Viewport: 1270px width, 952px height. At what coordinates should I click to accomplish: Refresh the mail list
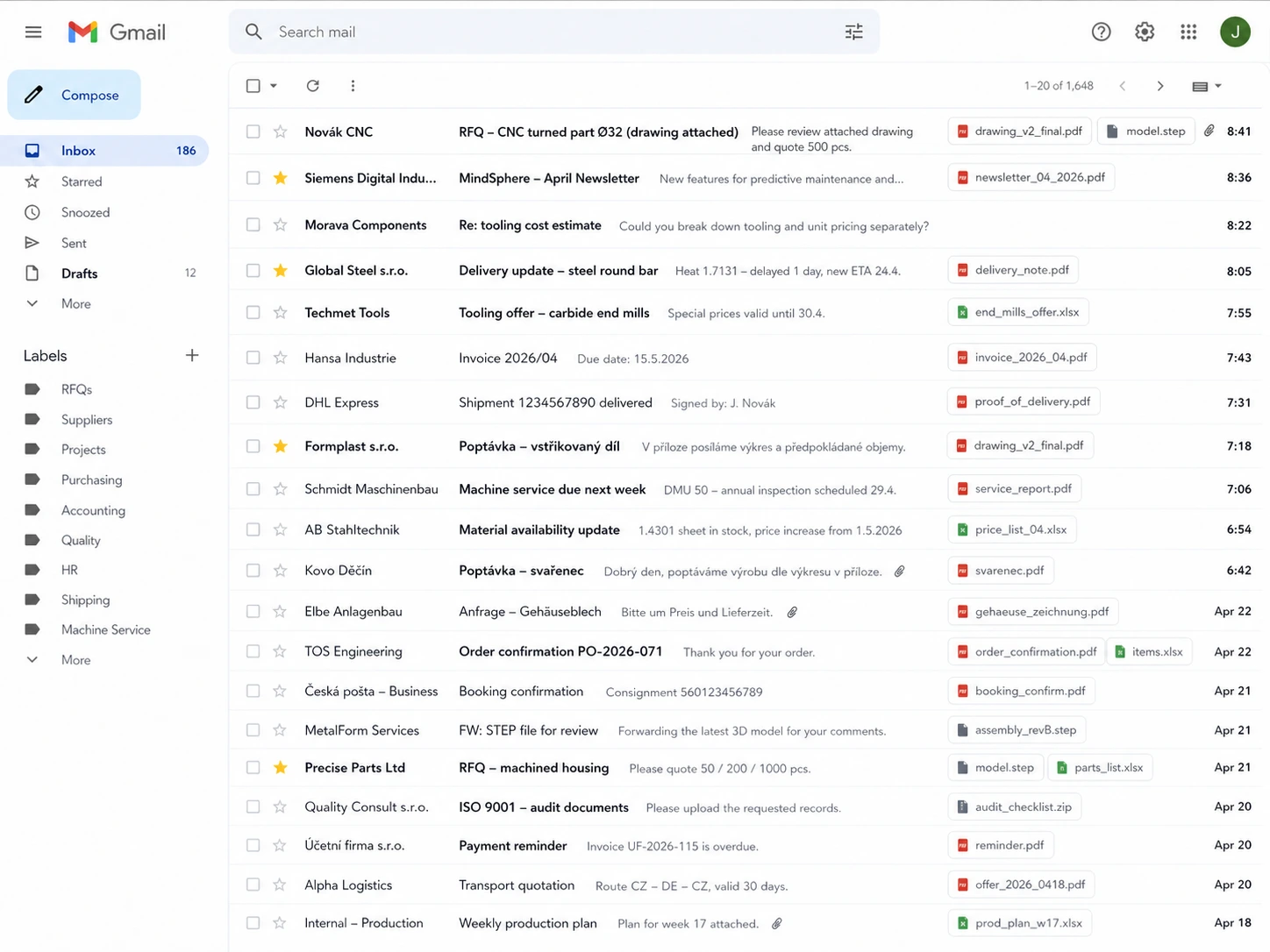coord(312,86)
